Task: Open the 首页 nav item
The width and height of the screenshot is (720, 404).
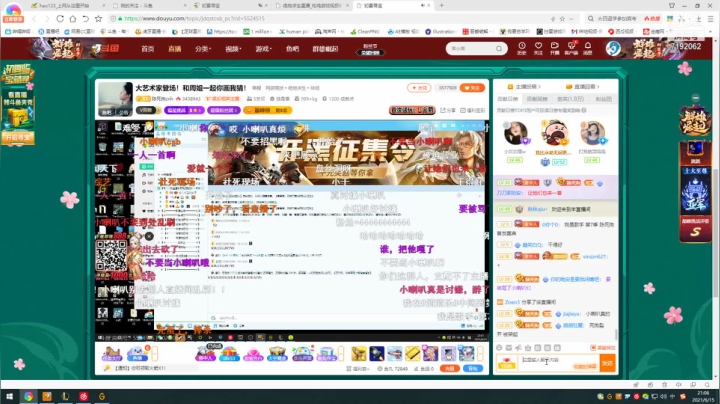Action: coord(147,49)
